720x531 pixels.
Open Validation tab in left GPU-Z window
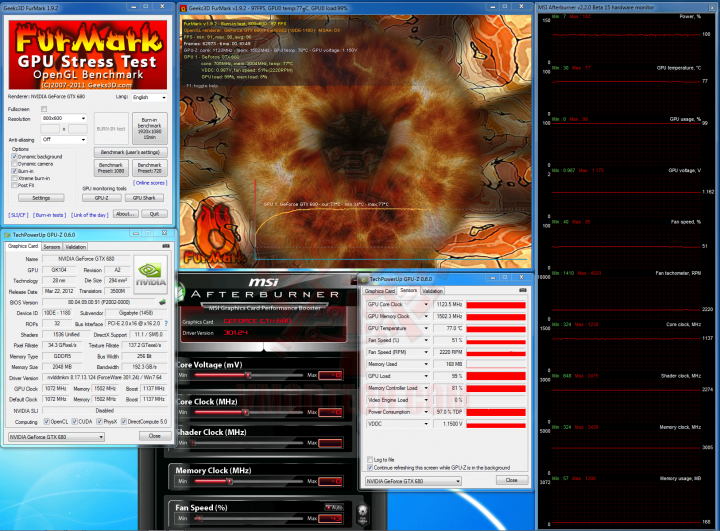[75, 247]
